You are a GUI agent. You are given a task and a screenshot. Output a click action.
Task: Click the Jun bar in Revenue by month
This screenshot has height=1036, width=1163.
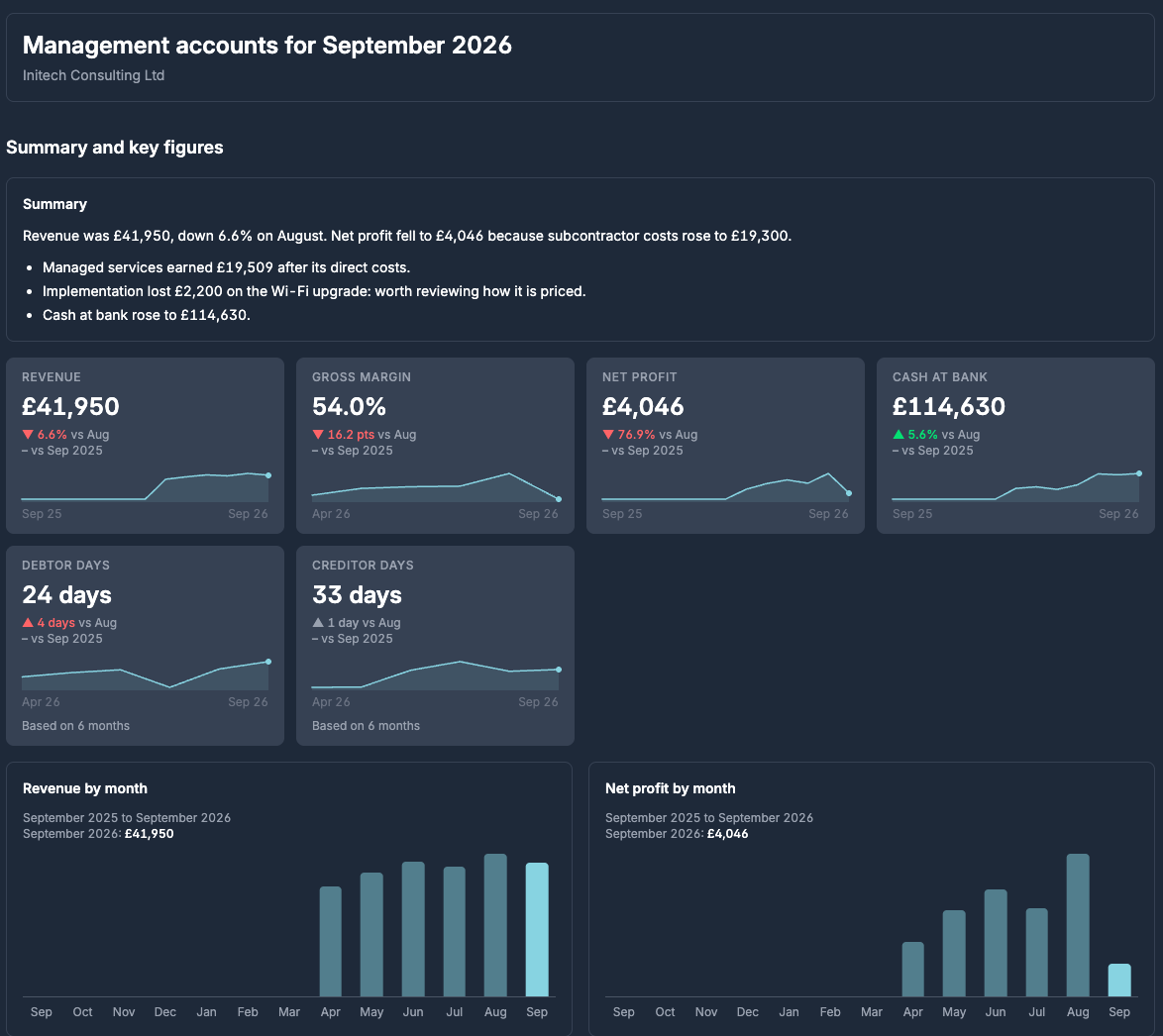(x=413, y=929)
